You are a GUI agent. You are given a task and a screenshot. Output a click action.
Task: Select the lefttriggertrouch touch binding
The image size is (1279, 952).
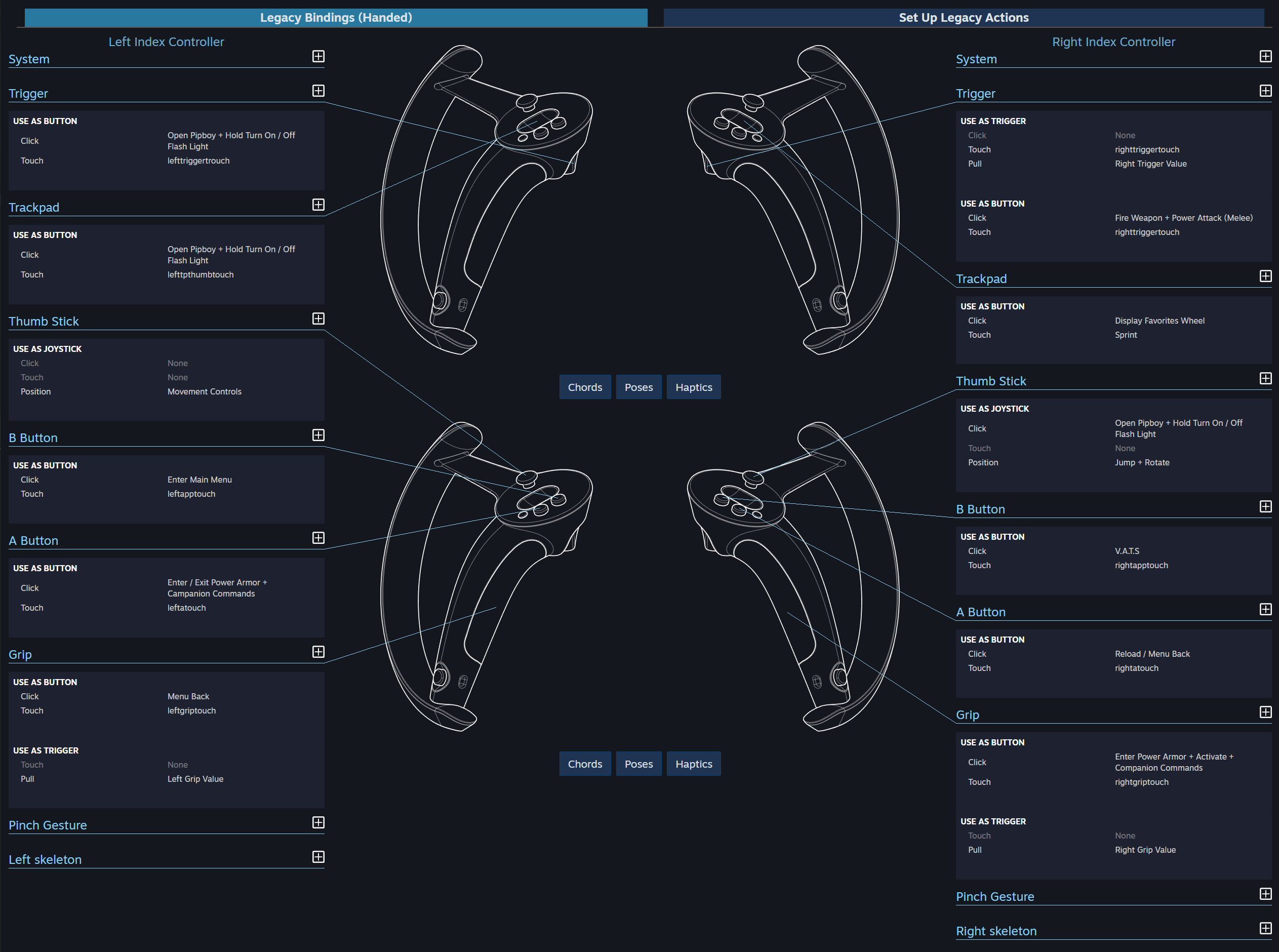tap(198, 161)
